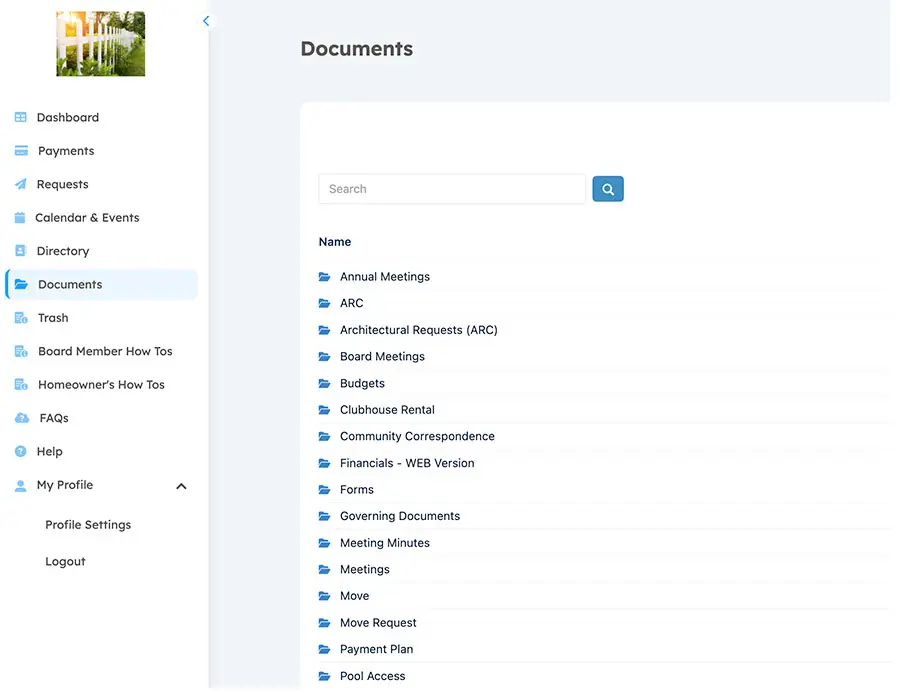Click the Homeowner's How Tos icon
The height and width of the screenshot is (694, 900).
pyautogui.click(x=21, y=385)
